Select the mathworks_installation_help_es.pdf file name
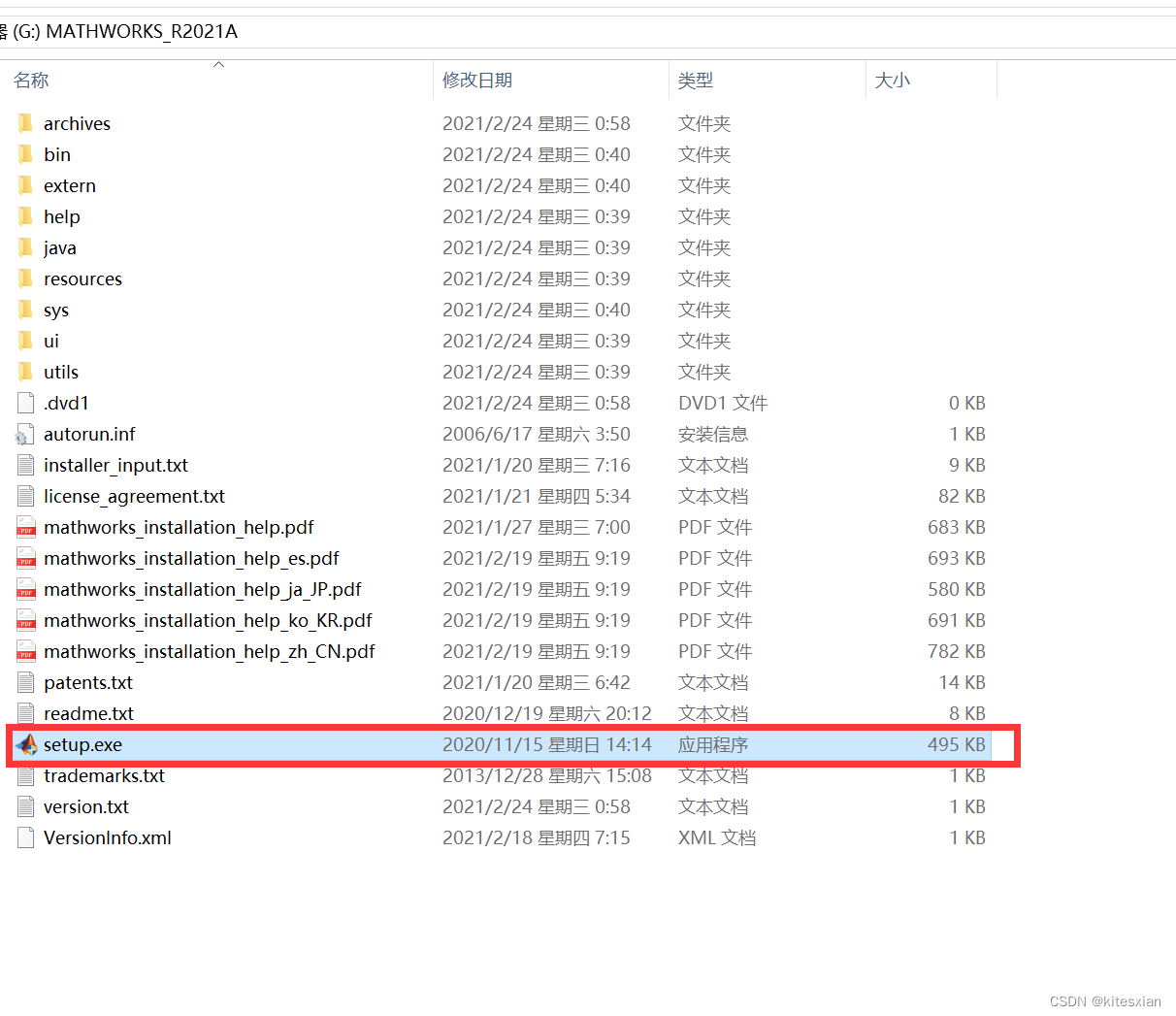The width and height of the screenshot is (1176, 1016). tap(191, 558)
